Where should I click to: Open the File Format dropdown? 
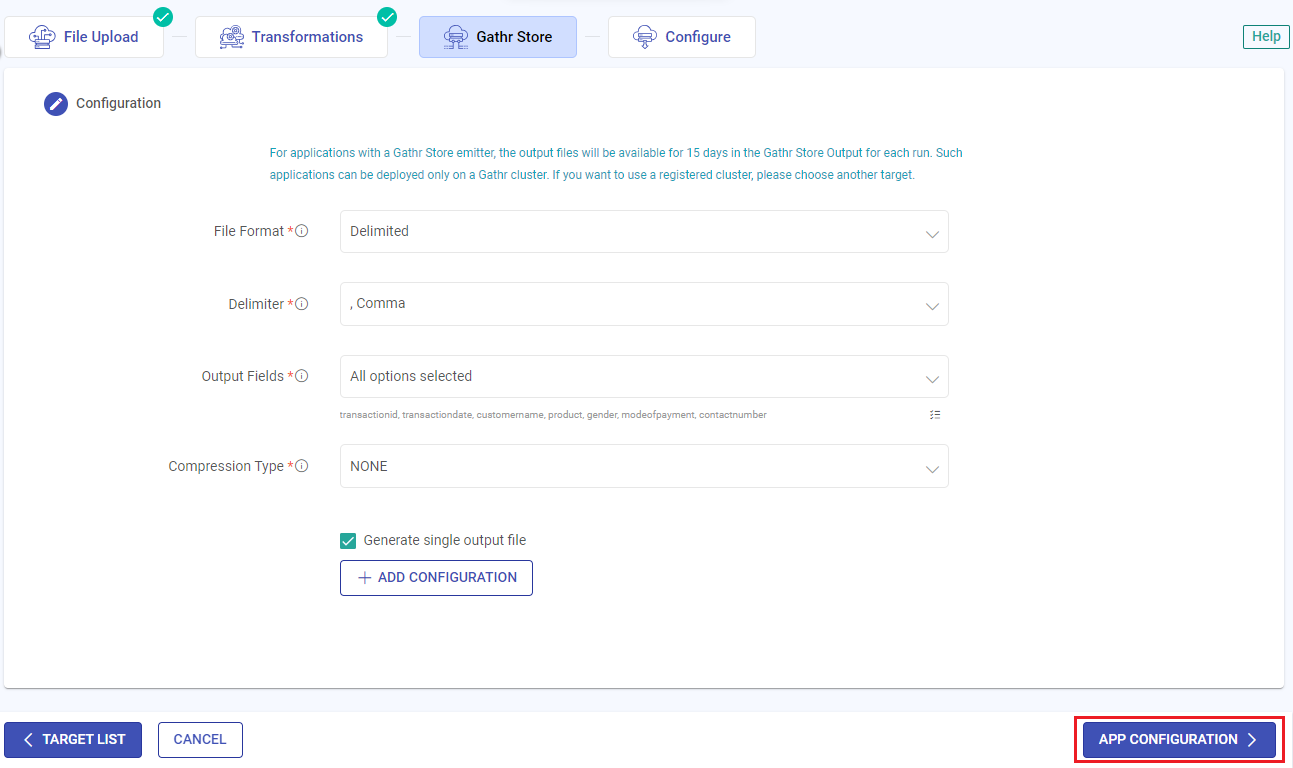[644, 232]
